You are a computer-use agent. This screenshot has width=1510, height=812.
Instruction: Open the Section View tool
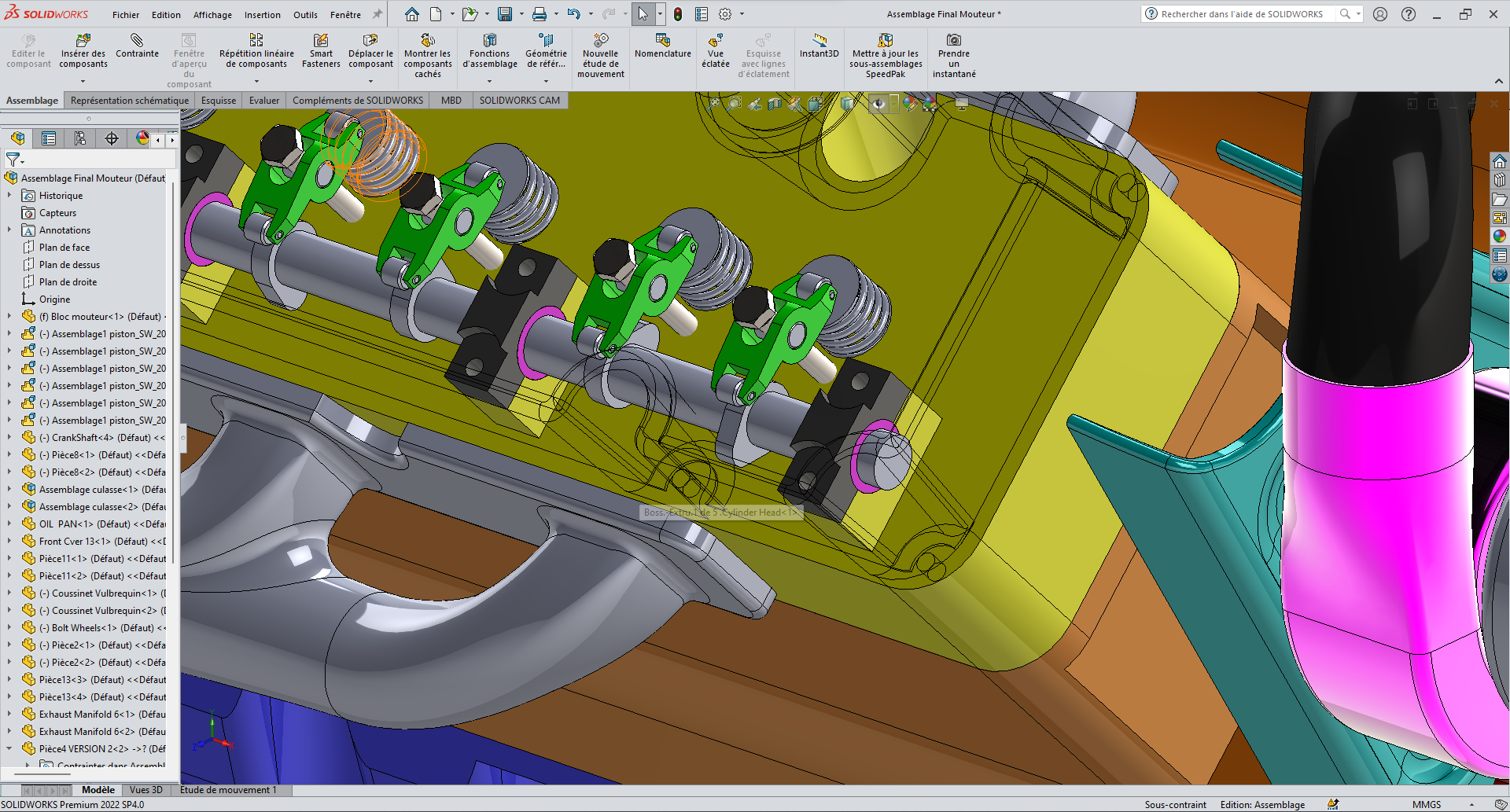tap(775, 104)
